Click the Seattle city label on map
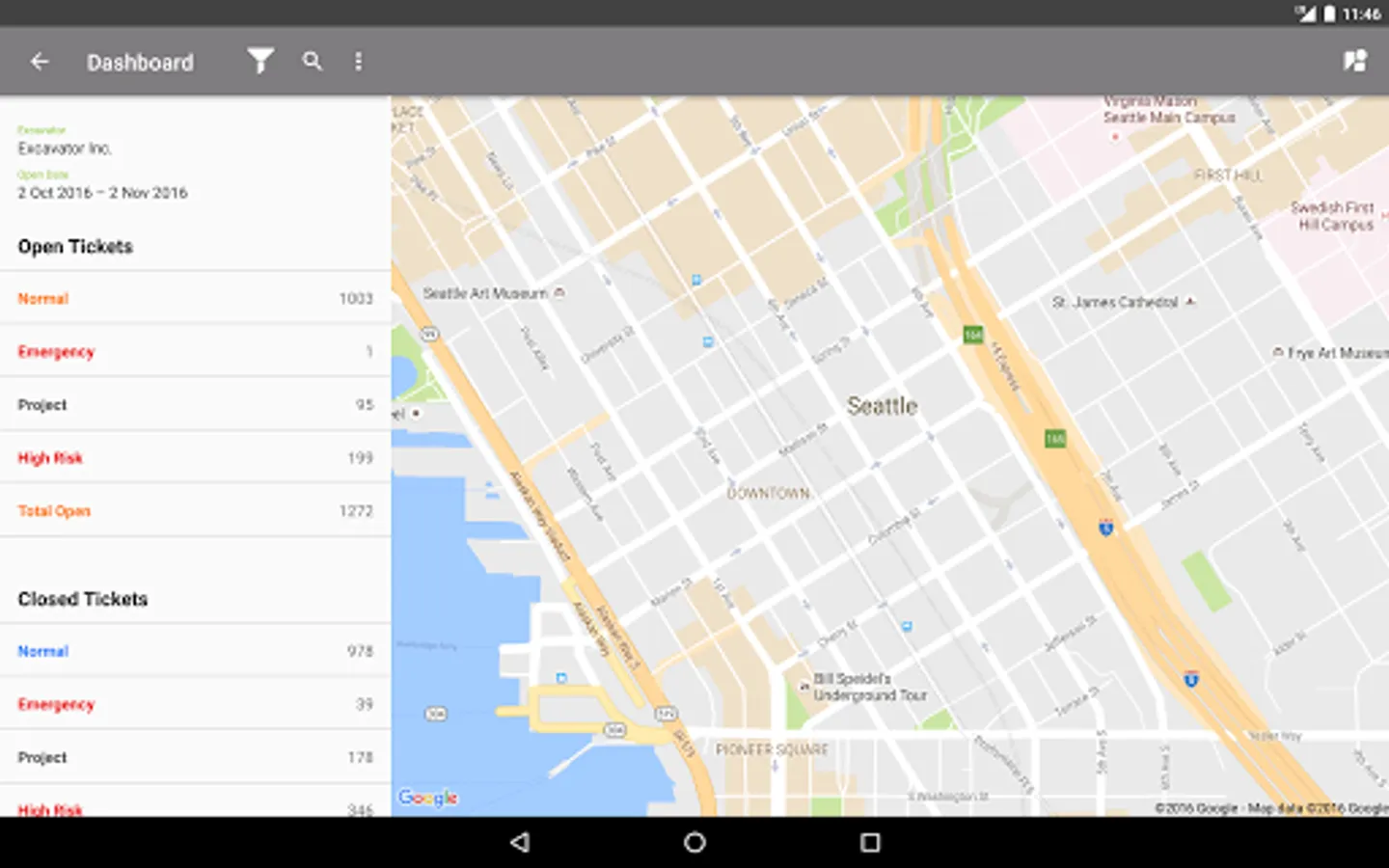 pos(882,406)
